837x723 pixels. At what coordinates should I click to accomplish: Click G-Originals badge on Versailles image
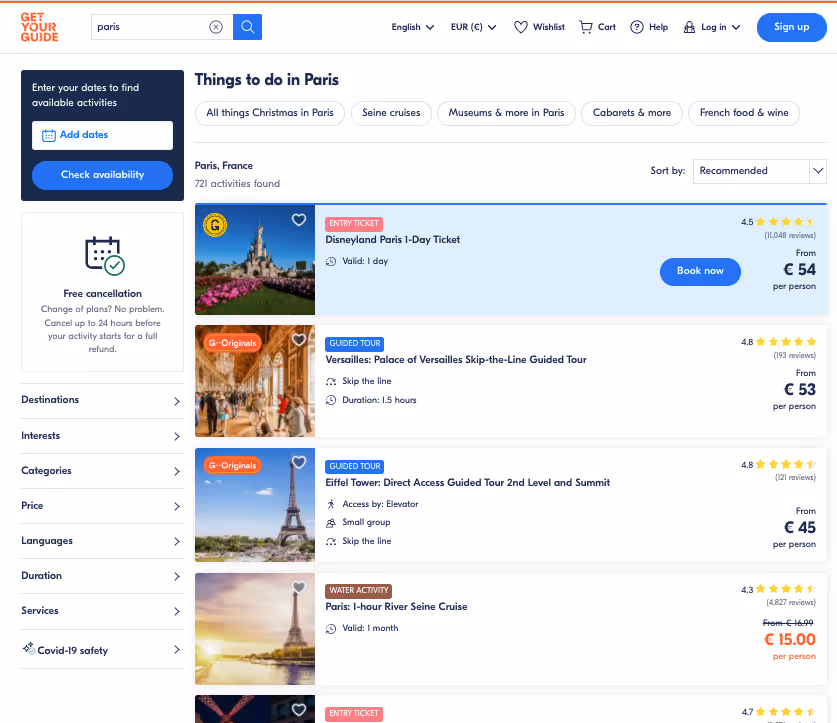pos(232,343)
